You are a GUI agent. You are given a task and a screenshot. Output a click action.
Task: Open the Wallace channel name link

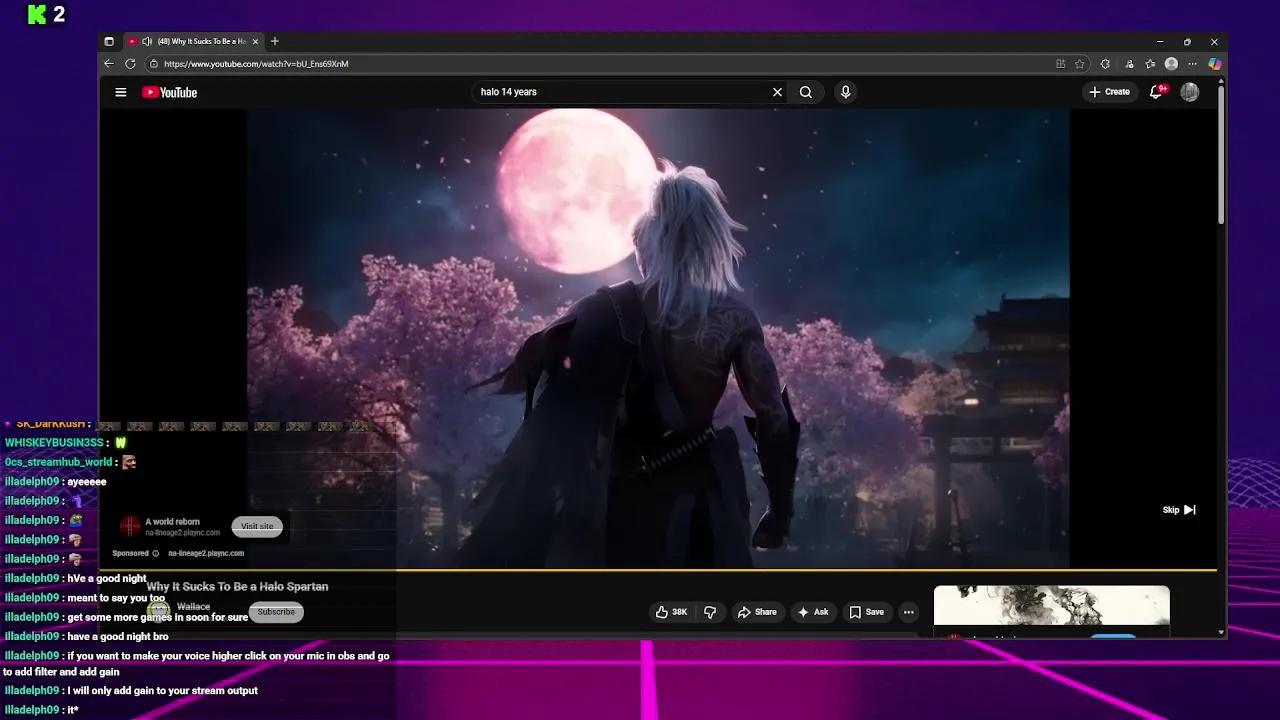click(193, 607)
